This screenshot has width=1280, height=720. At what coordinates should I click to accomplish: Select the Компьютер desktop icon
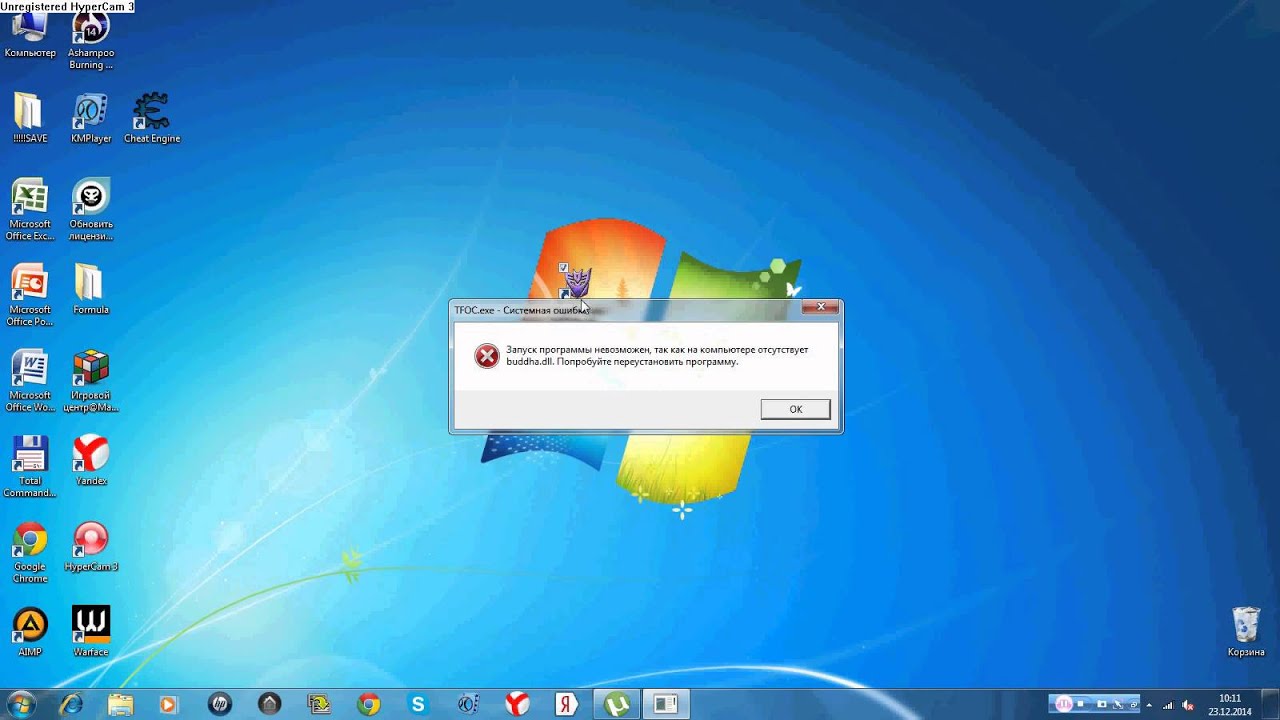click(x=30, y=33)
